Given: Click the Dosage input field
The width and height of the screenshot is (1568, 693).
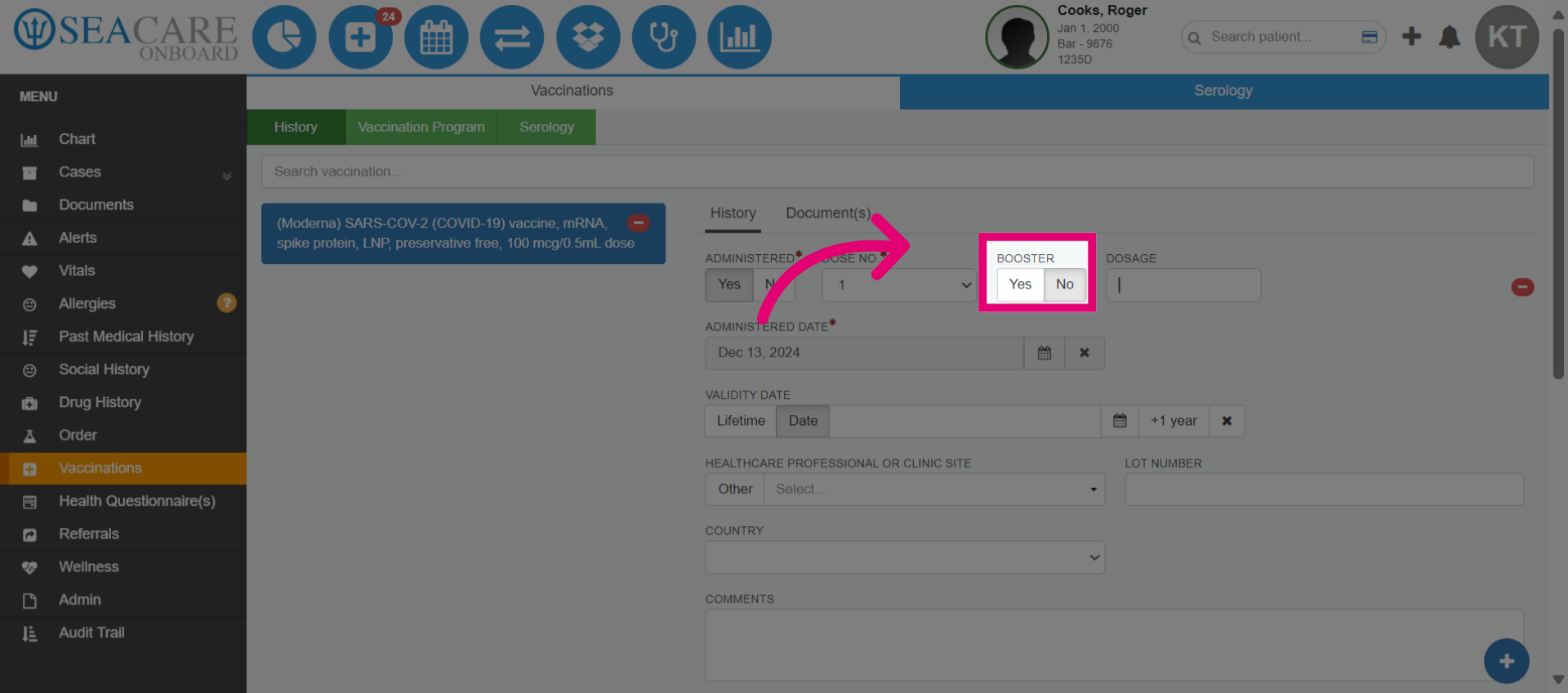Looking at the screenshot, I should click(x=1183, y=285).
